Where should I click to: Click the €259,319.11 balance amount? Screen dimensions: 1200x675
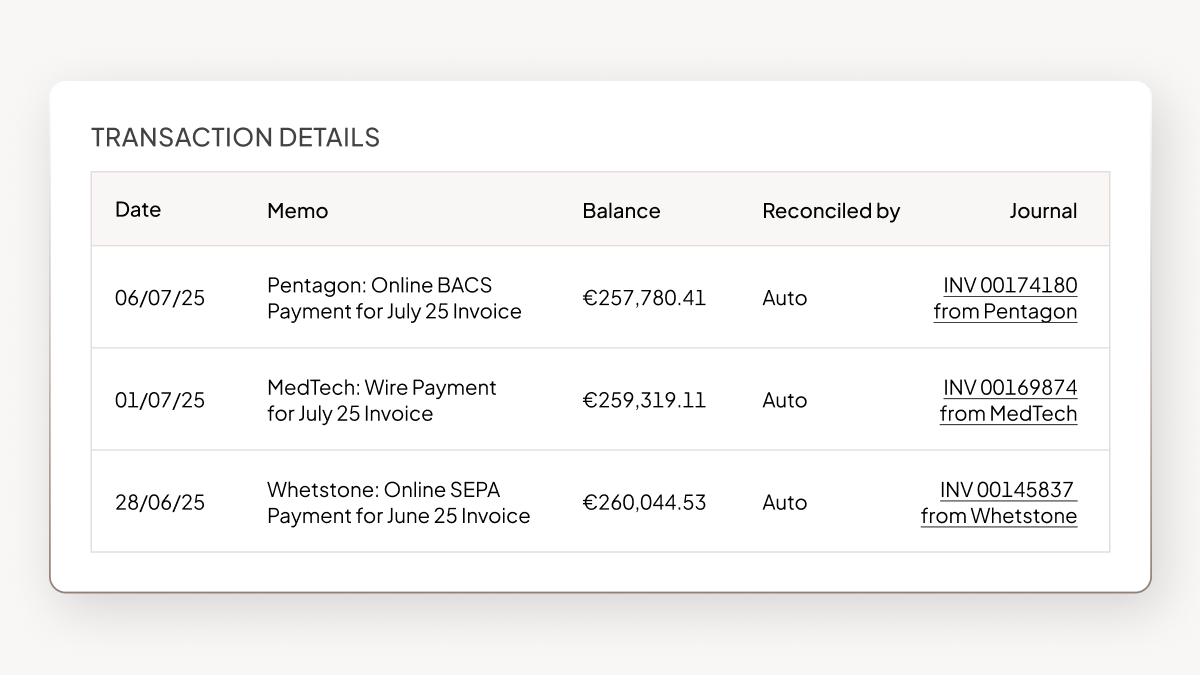(x=644, y=400)
